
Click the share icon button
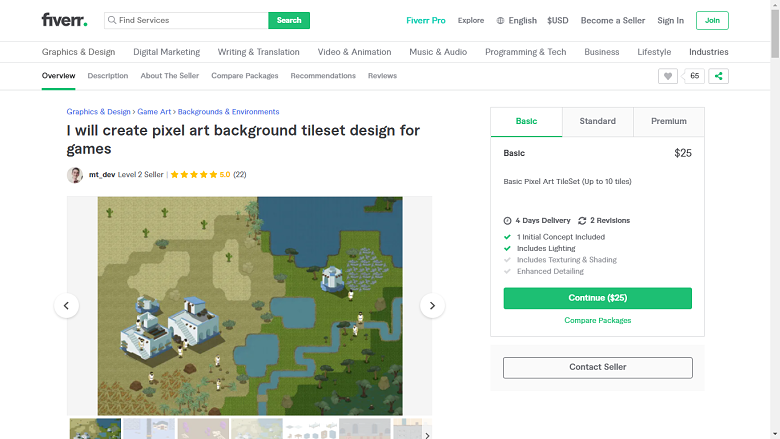[718, 76]
